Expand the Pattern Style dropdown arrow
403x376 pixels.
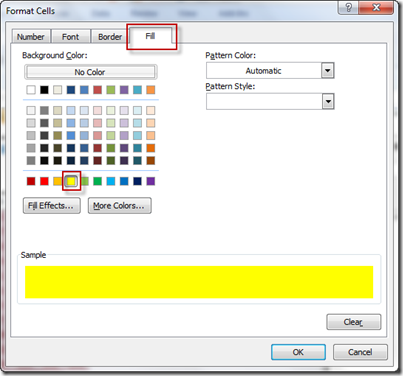click(x=328, y=102)
